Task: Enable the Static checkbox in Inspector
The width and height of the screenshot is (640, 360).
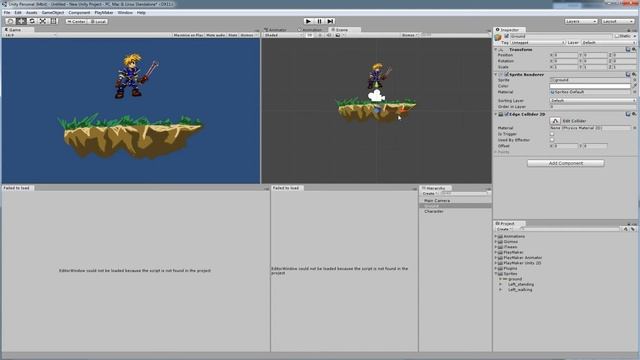Action: point(617,36)
